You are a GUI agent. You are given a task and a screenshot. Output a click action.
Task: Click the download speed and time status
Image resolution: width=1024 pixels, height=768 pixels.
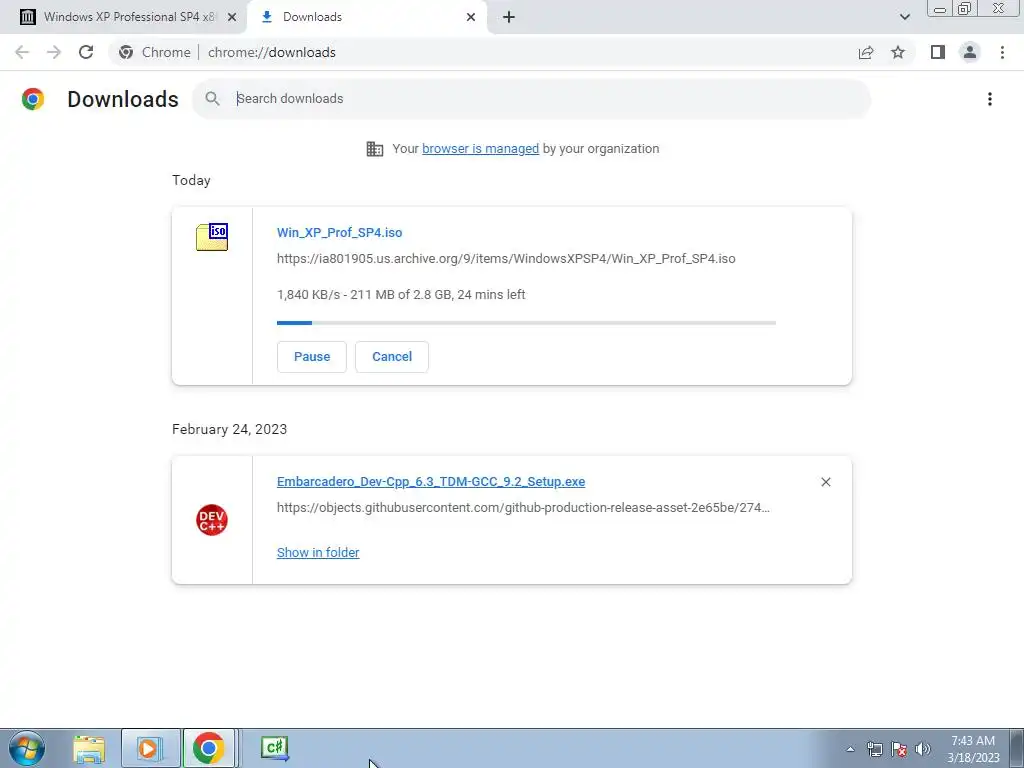pyautogui.click(x=401, y=295)
